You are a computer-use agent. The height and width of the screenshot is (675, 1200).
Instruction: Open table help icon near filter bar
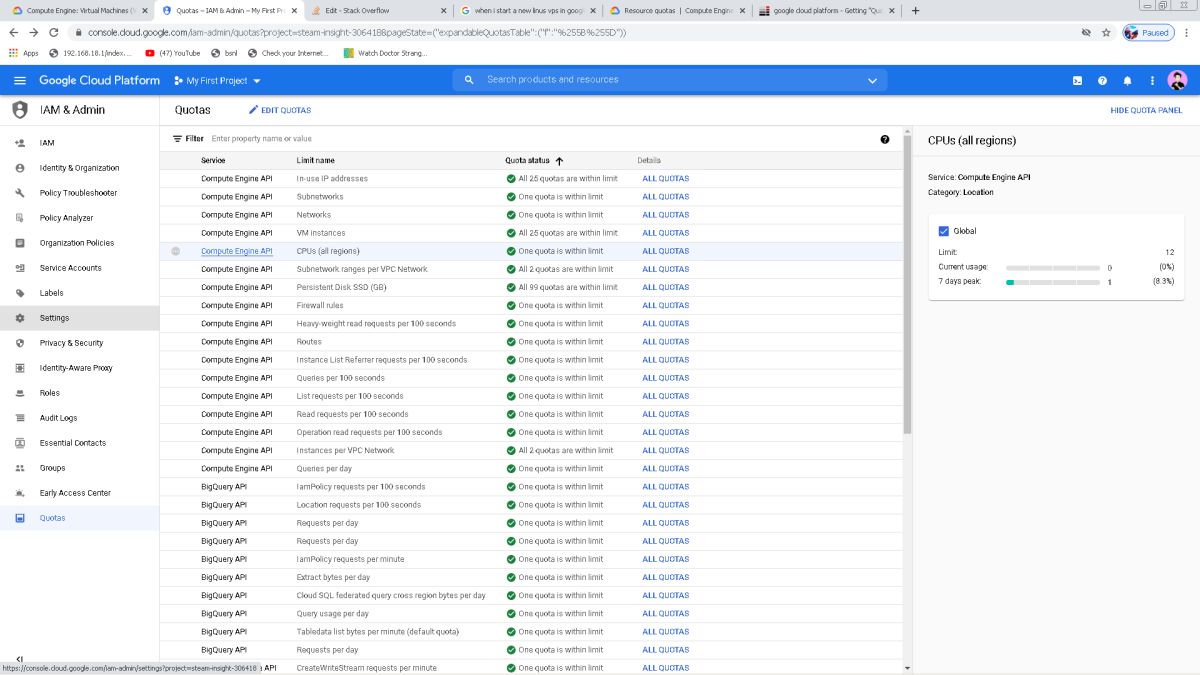coord(885,139)
